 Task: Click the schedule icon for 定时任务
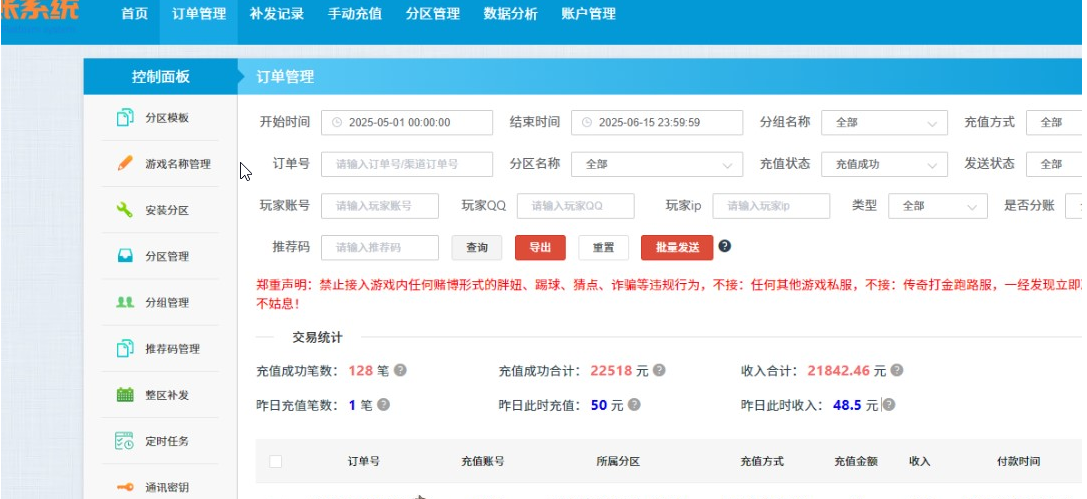point(125,441)
